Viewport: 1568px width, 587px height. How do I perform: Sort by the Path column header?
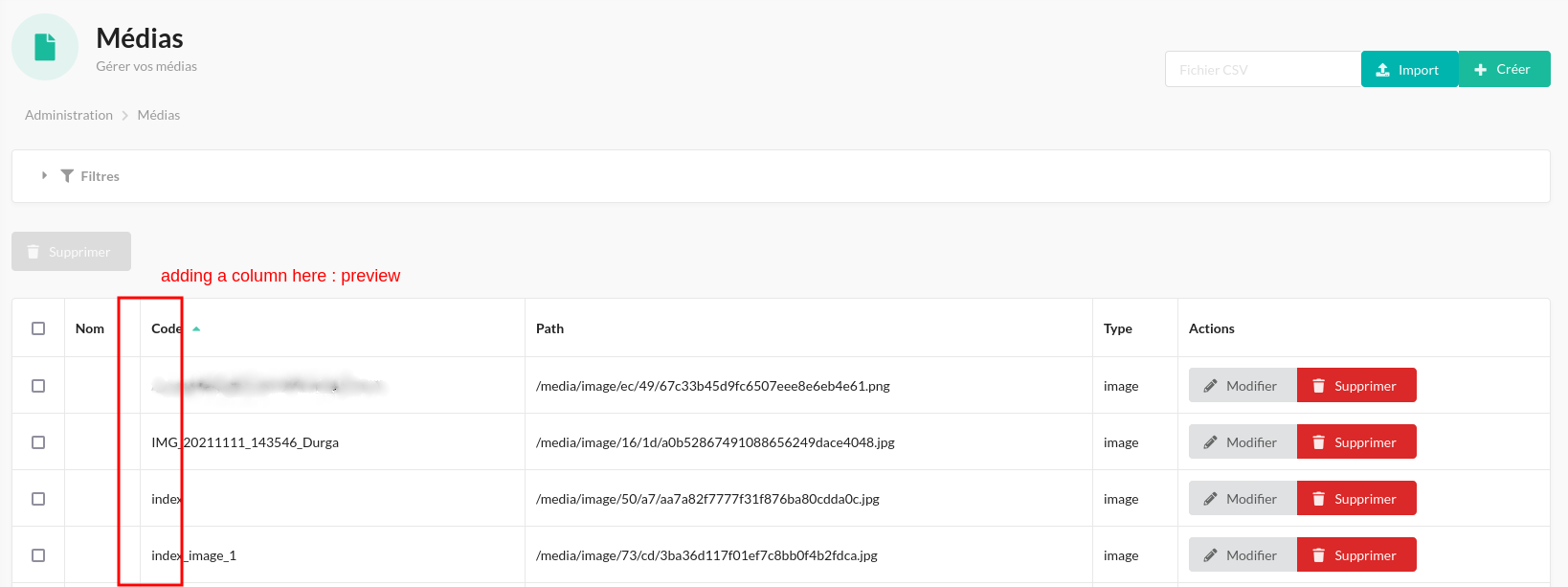(549, 328)
